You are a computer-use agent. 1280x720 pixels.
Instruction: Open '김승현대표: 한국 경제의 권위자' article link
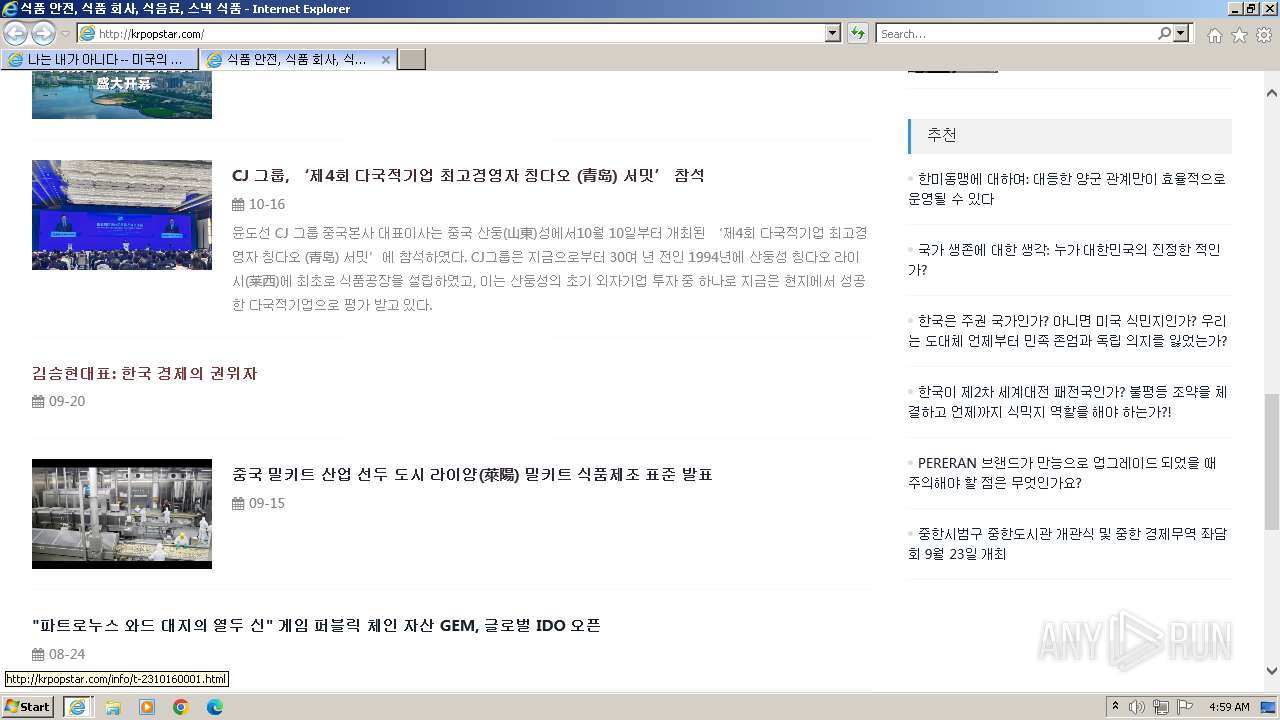click(144, 373)
